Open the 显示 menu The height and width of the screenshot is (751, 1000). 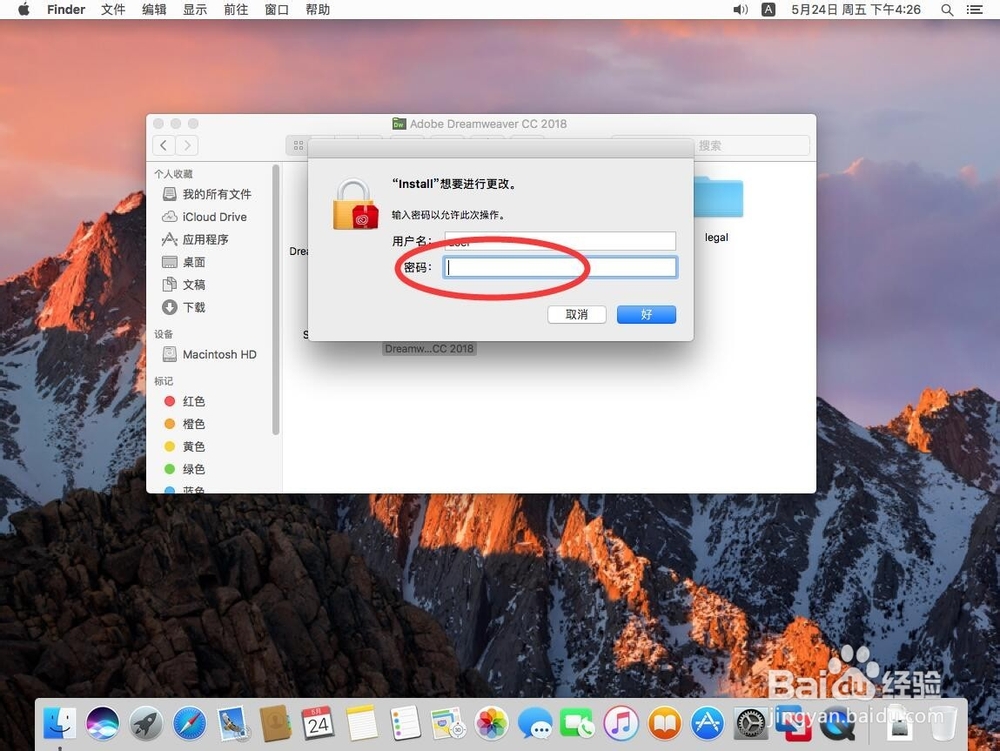(195, 10)
